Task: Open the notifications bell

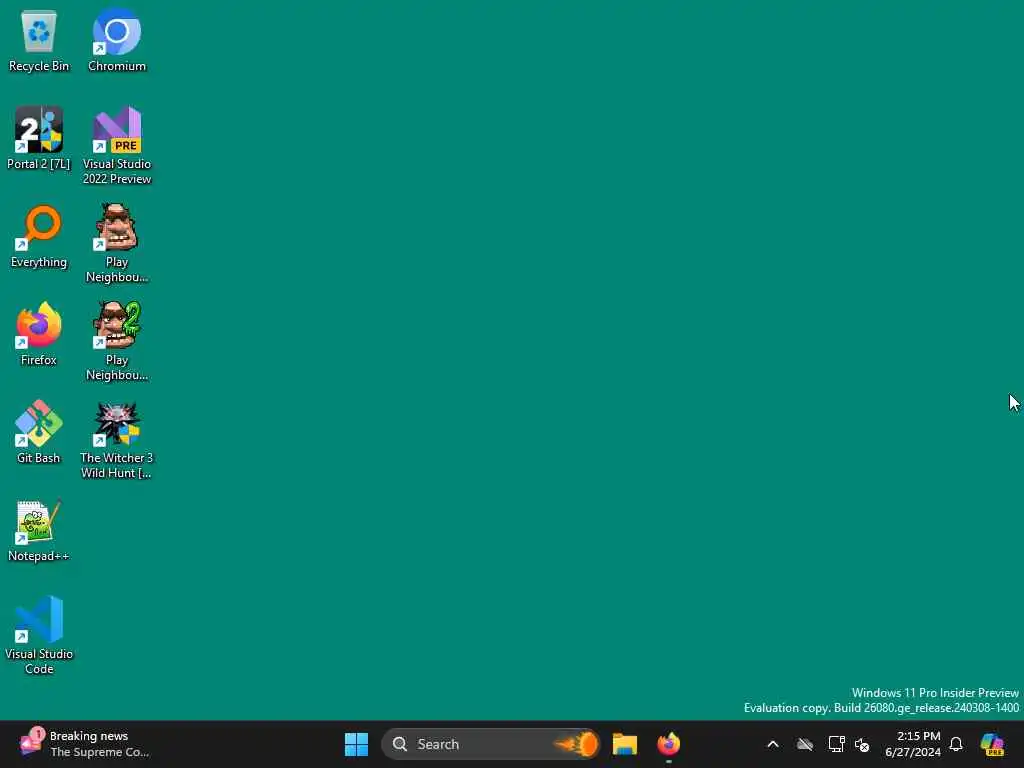Action: click(x=956, y=744)
